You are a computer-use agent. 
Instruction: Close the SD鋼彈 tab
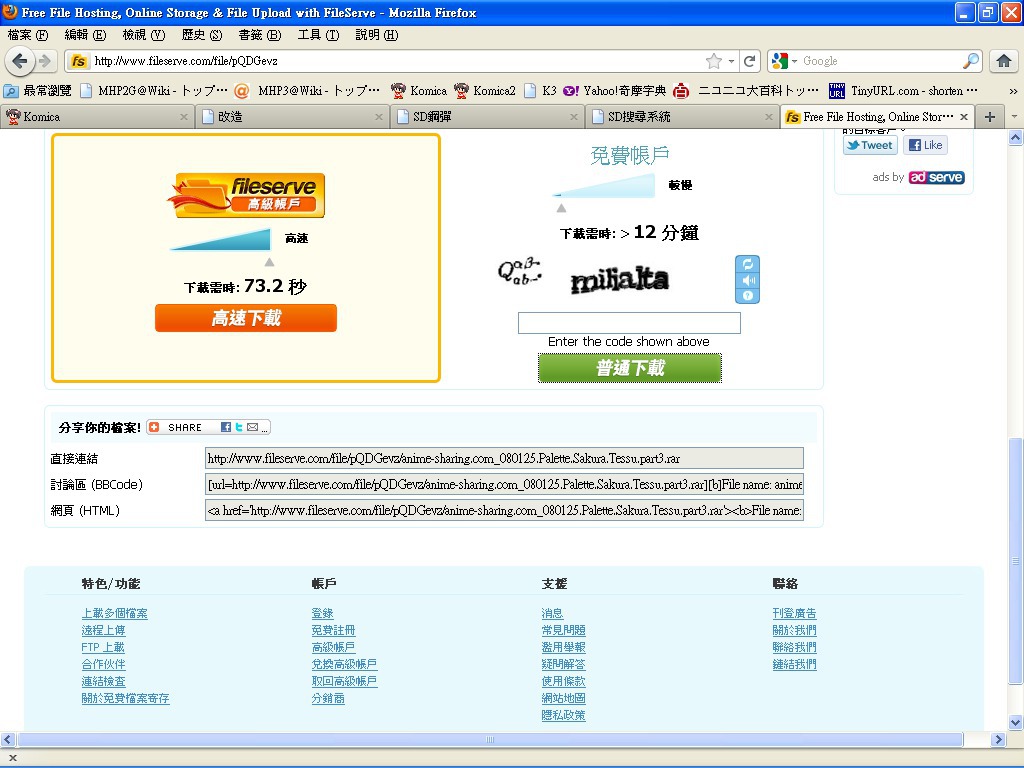573,117
